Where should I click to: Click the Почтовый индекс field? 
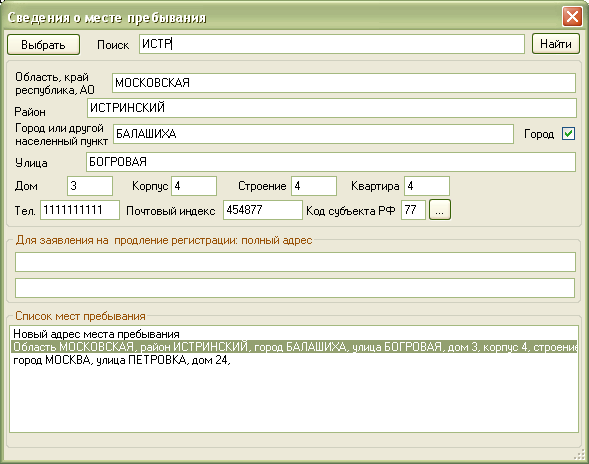(x=263, y=210)
